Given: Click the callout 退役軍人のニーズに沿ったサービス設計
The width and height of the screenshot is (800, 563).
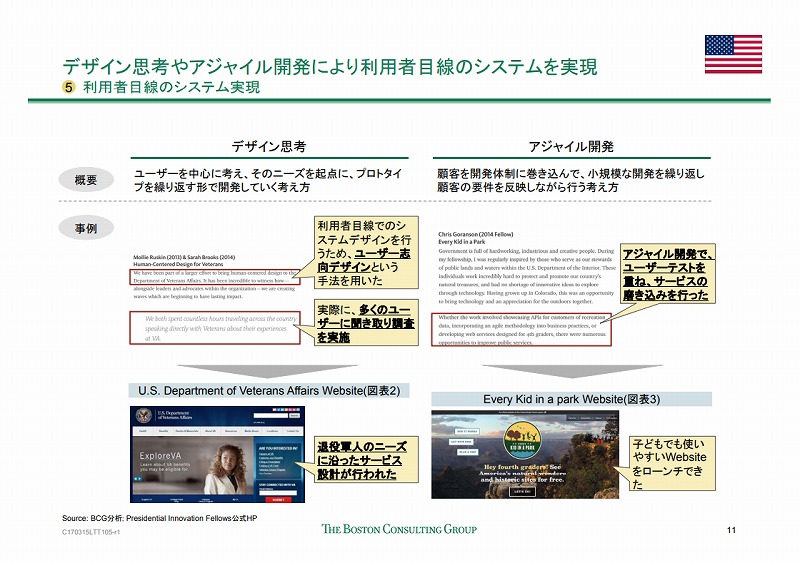Looking at the screenshot, I should coord(366,459).
